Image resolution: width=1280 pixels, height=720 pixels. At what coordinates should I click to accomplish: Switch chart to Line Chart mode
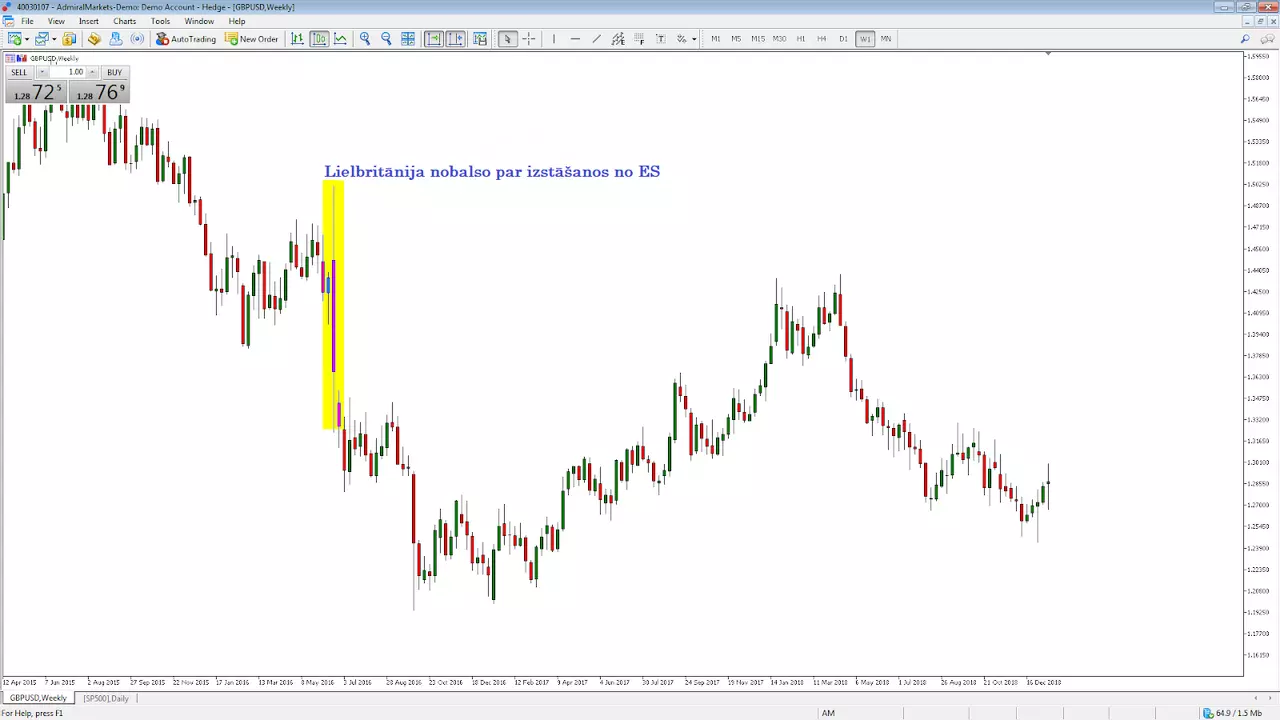(x=341, y=39)
